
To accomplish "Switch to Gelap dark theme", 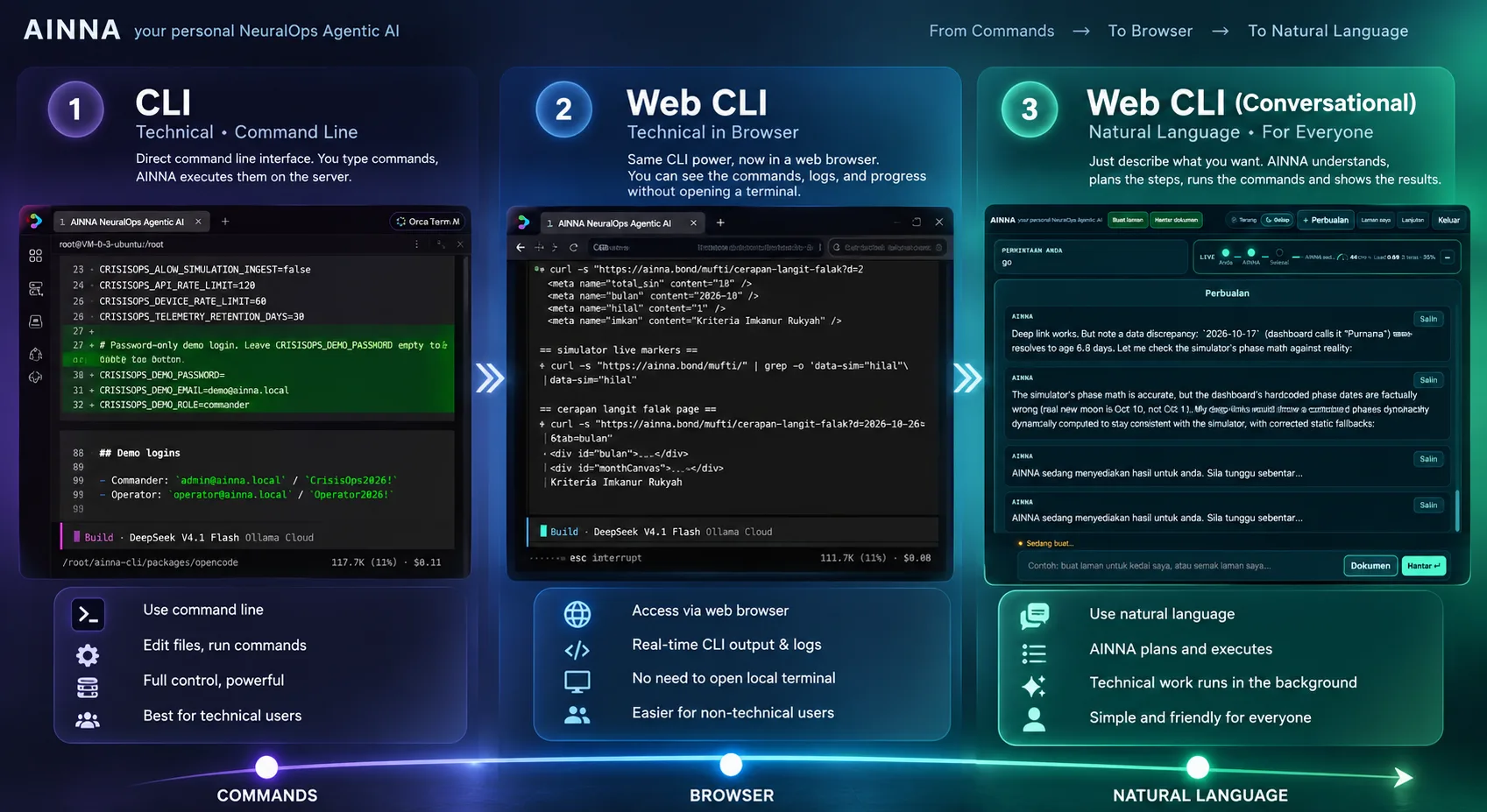I will coord(1277,220).
